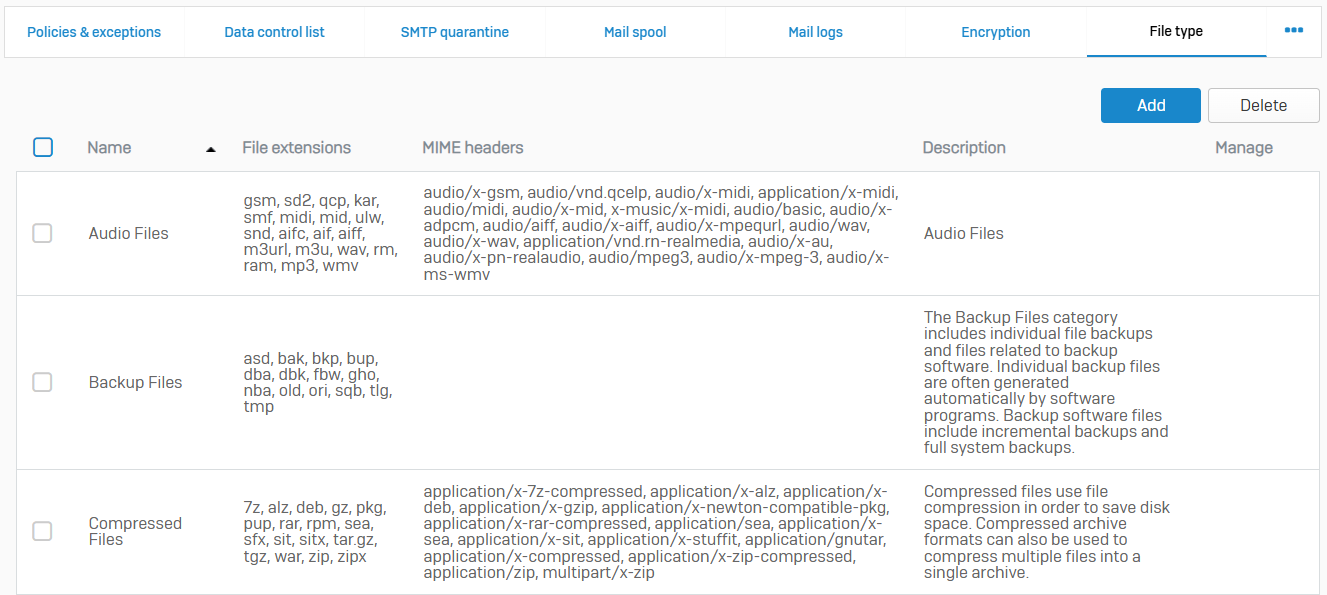This screenshot has height=595, width=1327.
Task: Click the MIME headers column header
Action: [473, 148]
